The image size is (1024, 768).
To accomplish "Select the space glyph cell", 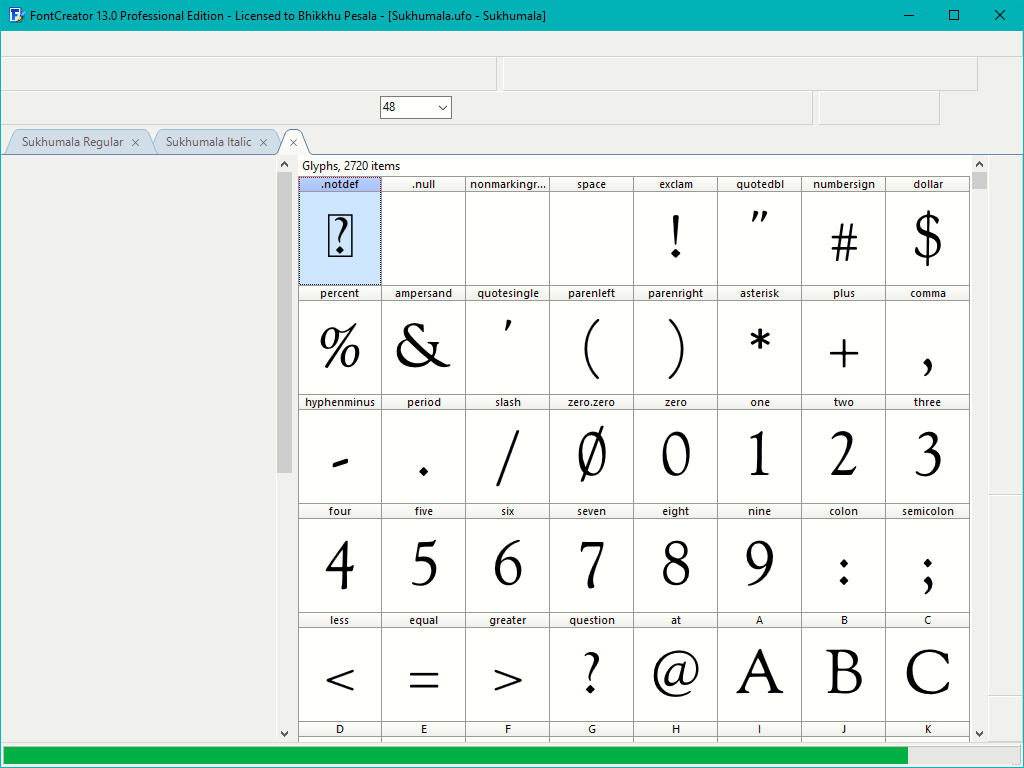I will point(591,231).
